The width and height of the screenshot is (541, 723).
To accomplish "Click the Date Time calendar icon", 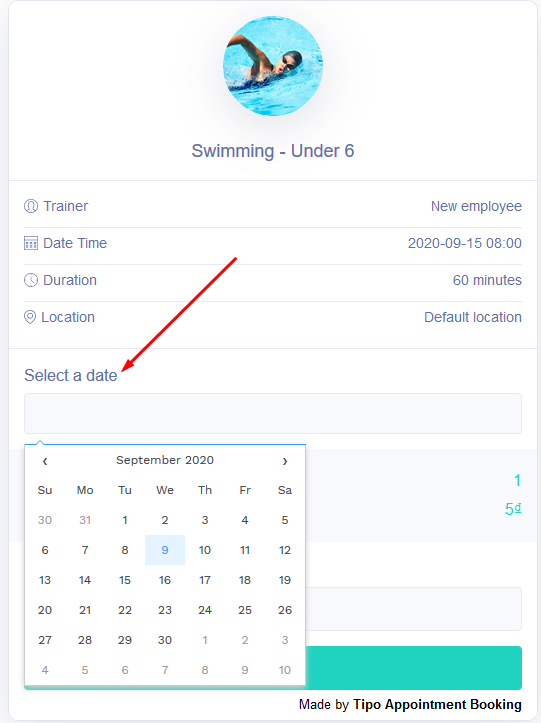I will [31, 243].
